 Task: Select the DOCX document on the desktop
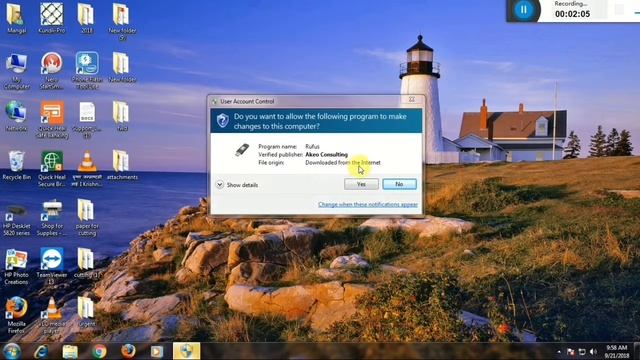[87, 120]
